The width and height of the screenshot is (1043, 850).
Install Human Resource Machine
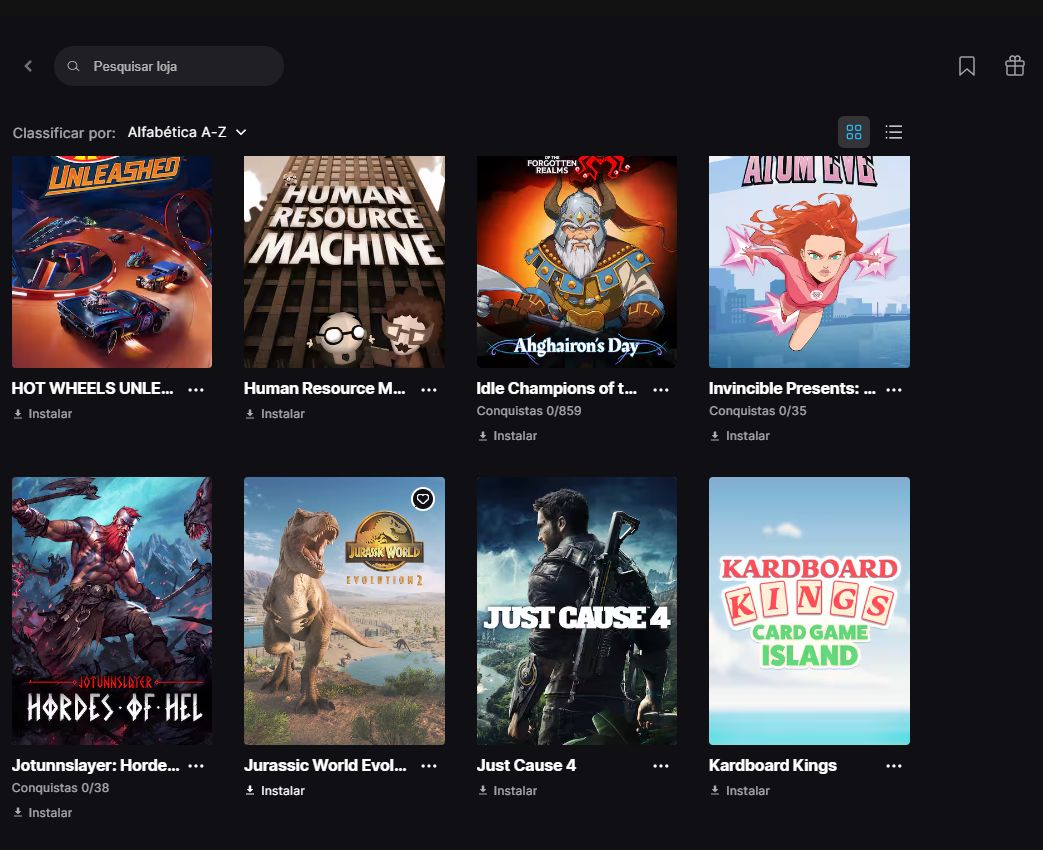[275, 414]
